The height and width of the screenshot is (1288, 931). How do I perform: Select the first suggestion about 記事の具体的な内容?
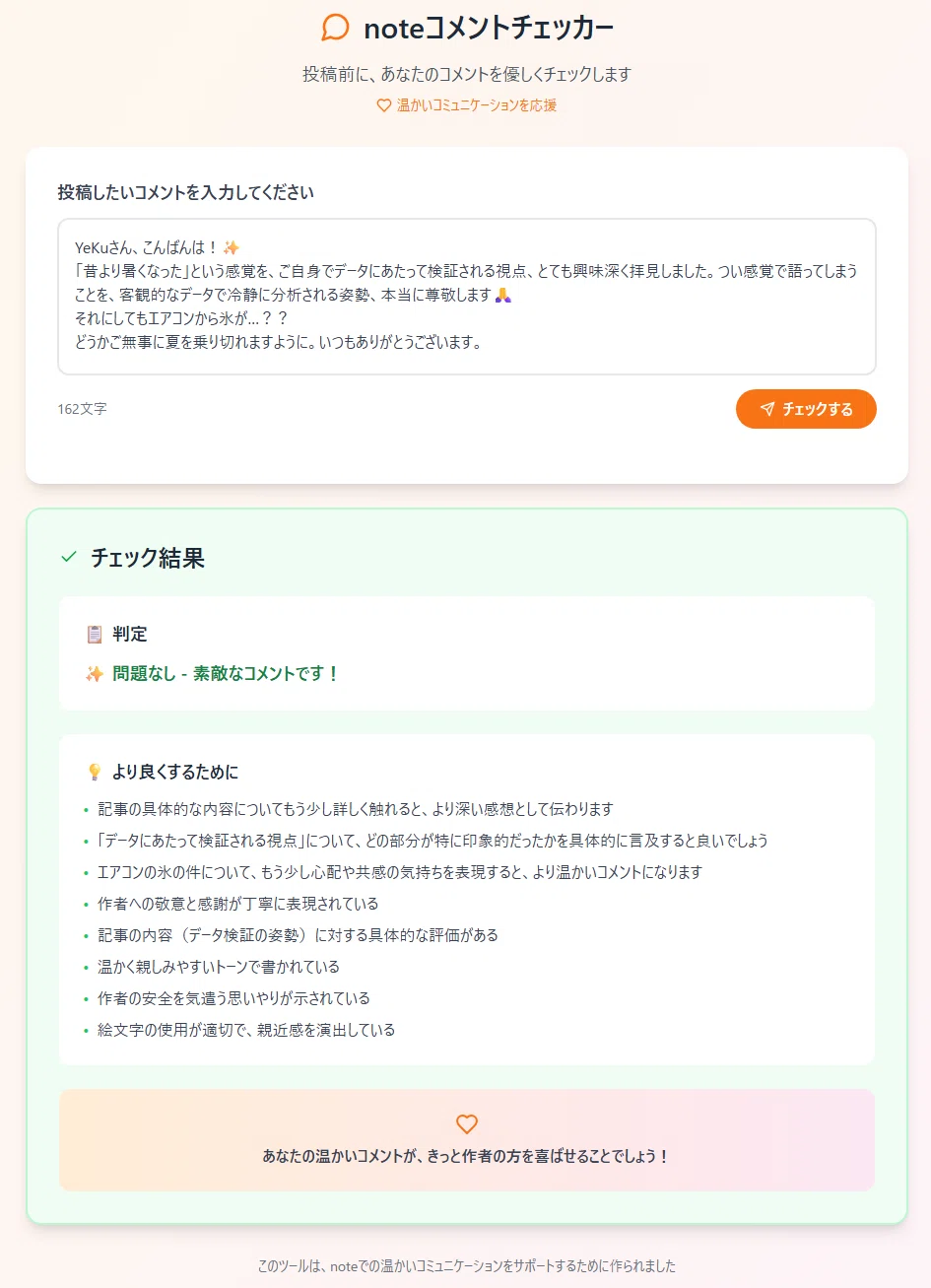pyautogui.click(x=355, y=809)
